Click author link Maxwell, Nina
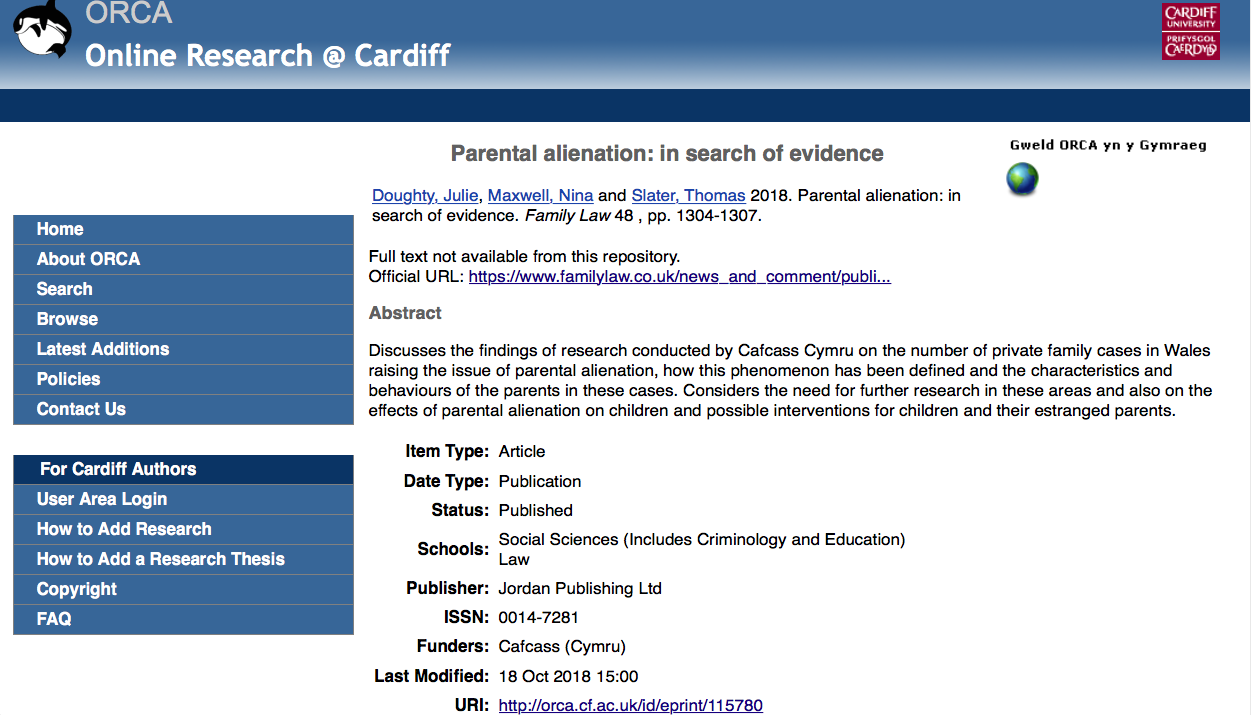The height and width of the screenshot is (715, 1251). click(x=540, y=195)
